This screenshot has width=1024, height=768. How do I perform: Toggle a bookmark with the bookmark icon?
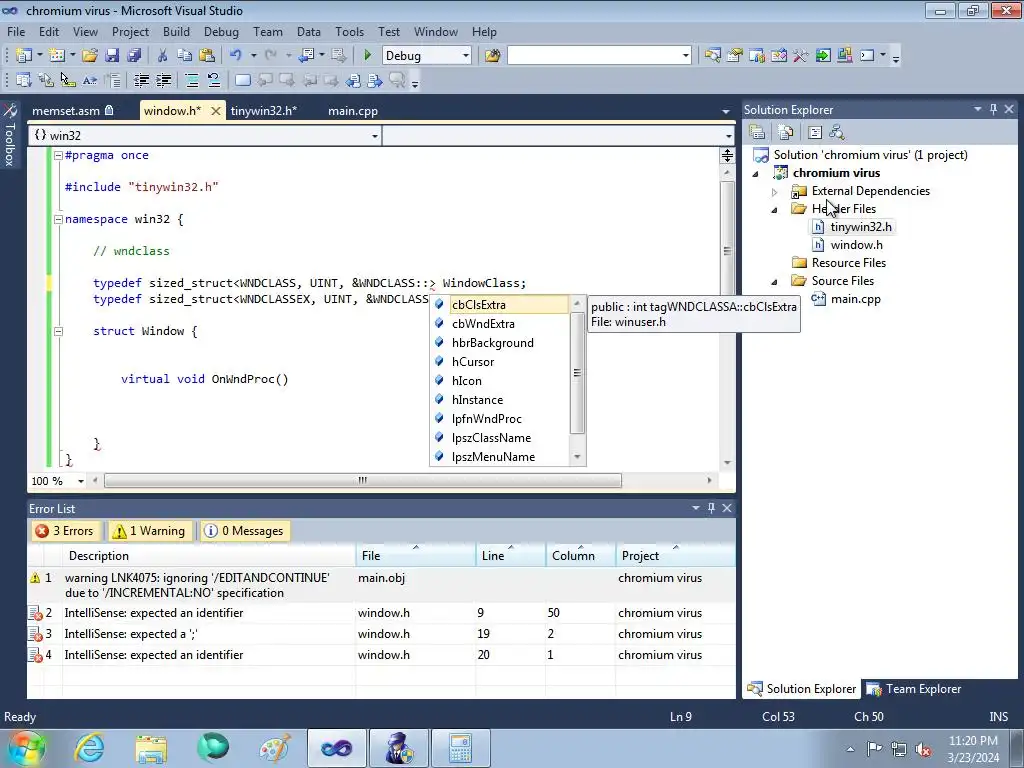242,80
